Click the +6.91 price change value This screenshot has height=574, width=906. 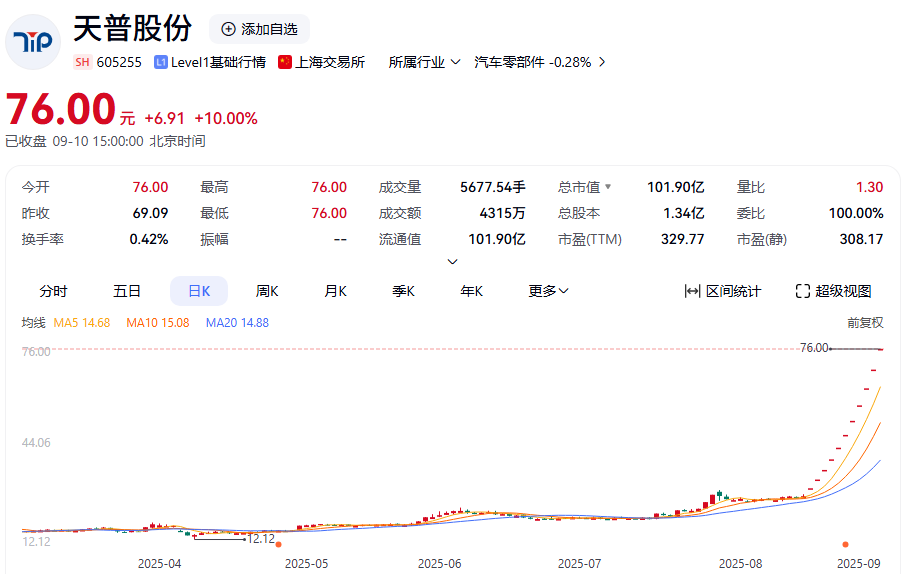tap(165, 118)
